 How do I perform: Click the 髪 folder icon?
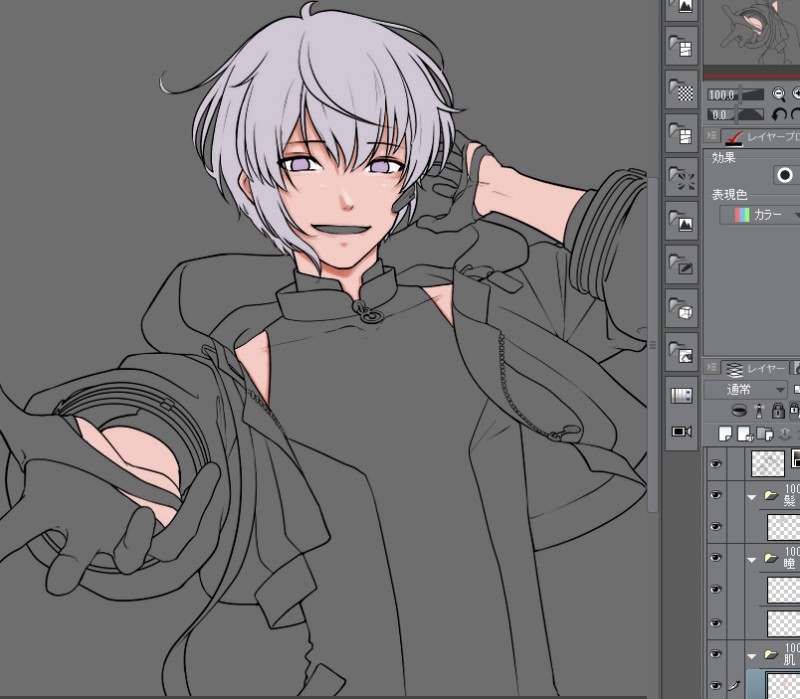pyautogui.click(x=770, y=495)
